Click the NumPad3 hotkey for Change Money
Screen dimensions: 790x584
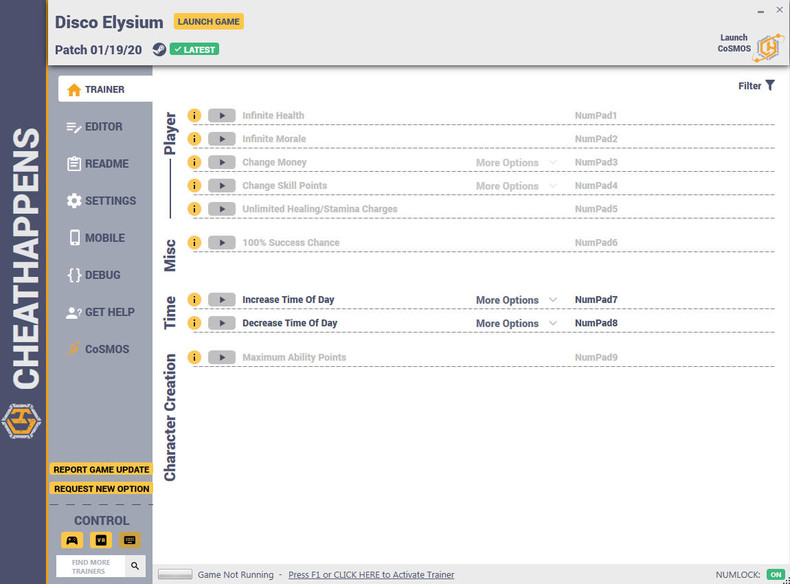pos(596,162)
